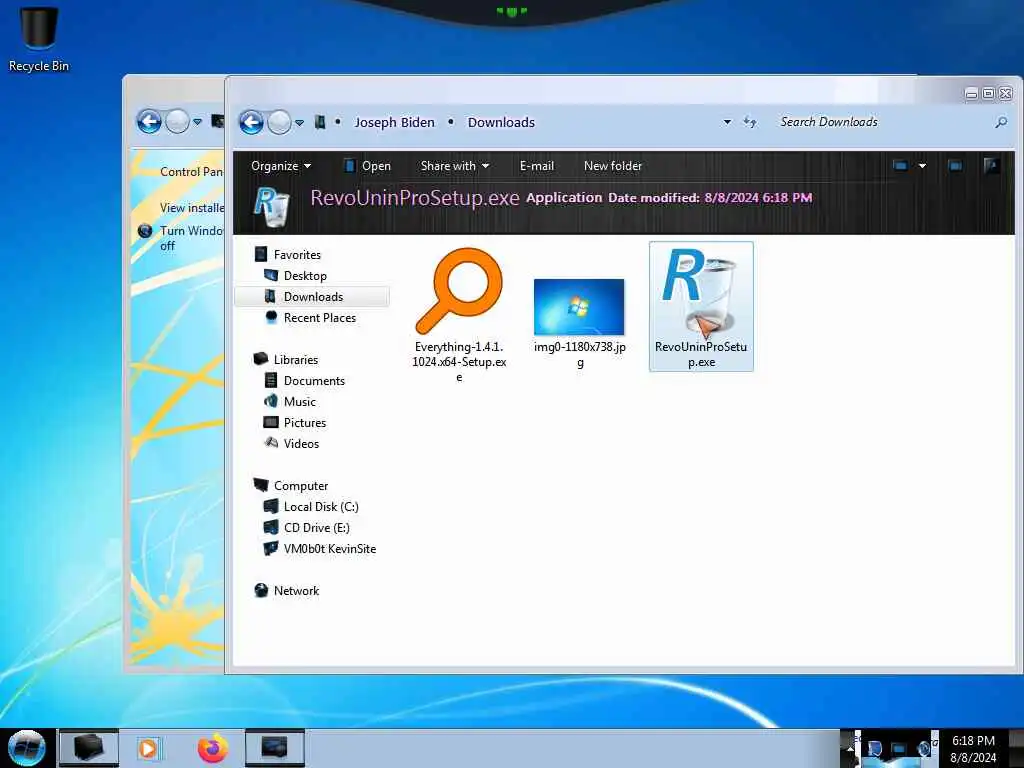Select Everything-1.4.1.1024.x64-Setup.exe file

[459, 315]
